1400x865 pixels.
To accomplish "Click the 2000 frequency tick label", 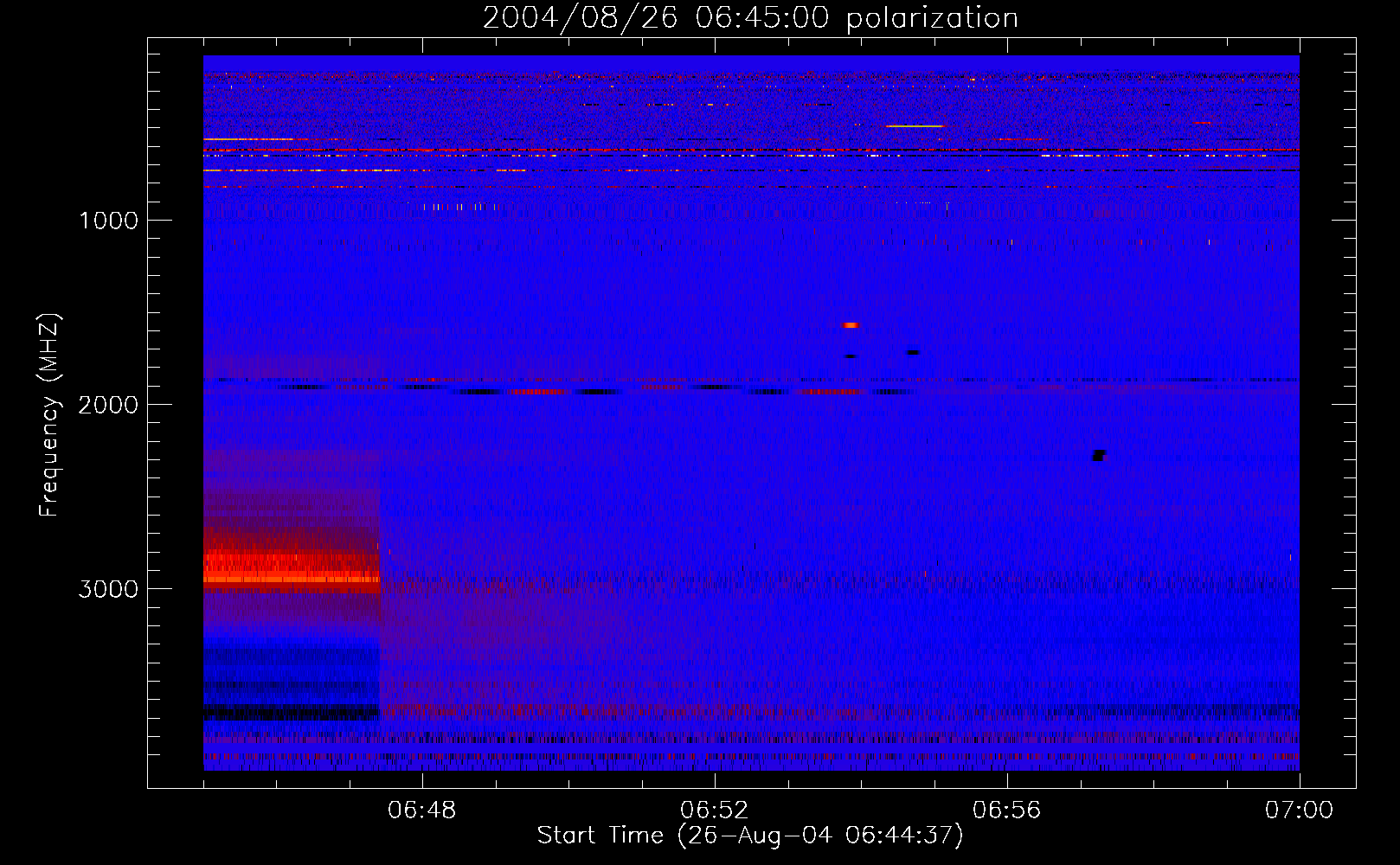I will point(108,405).
